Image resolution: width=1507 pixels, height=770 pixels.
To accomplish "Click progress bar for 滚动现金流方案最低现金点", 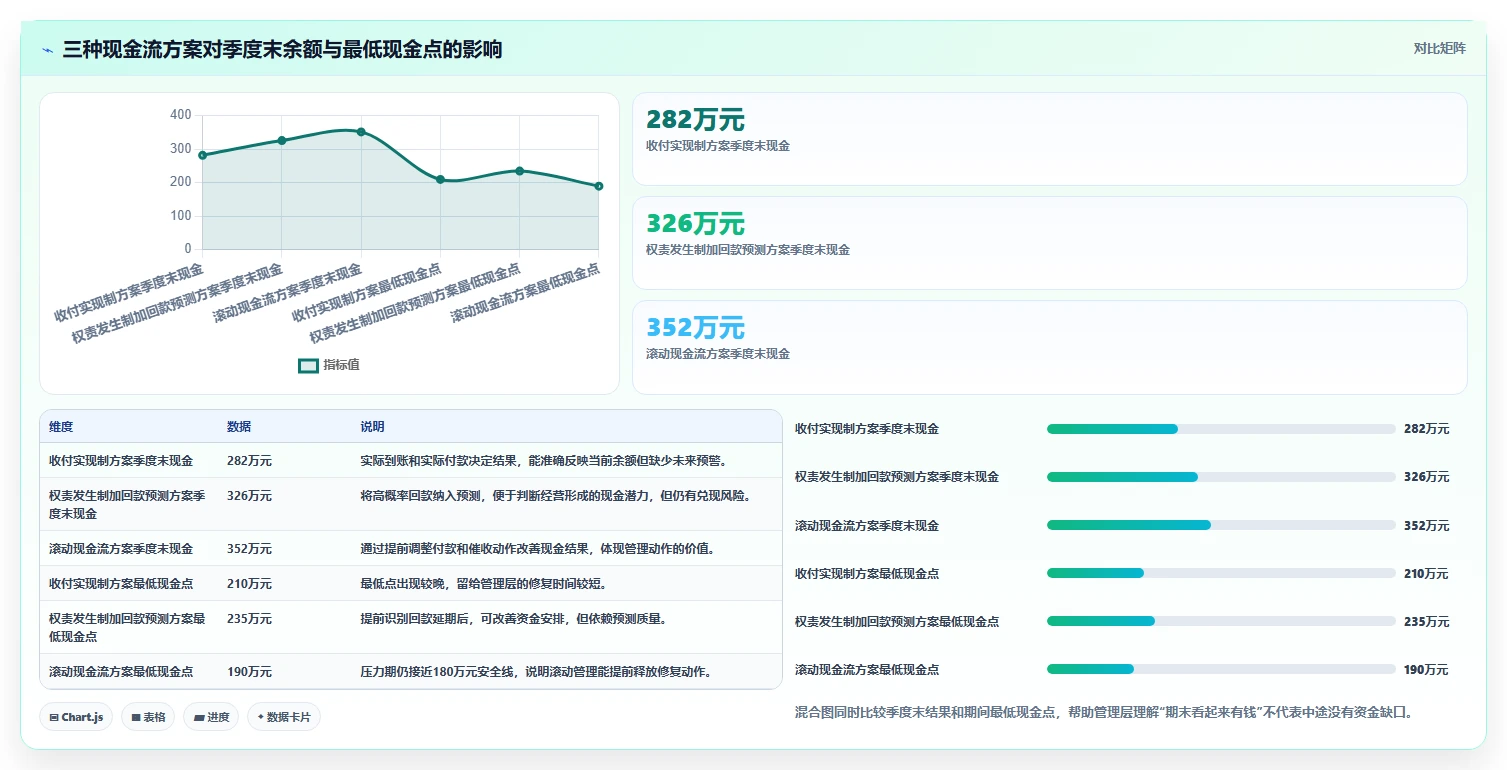I will pos(1221,669).
